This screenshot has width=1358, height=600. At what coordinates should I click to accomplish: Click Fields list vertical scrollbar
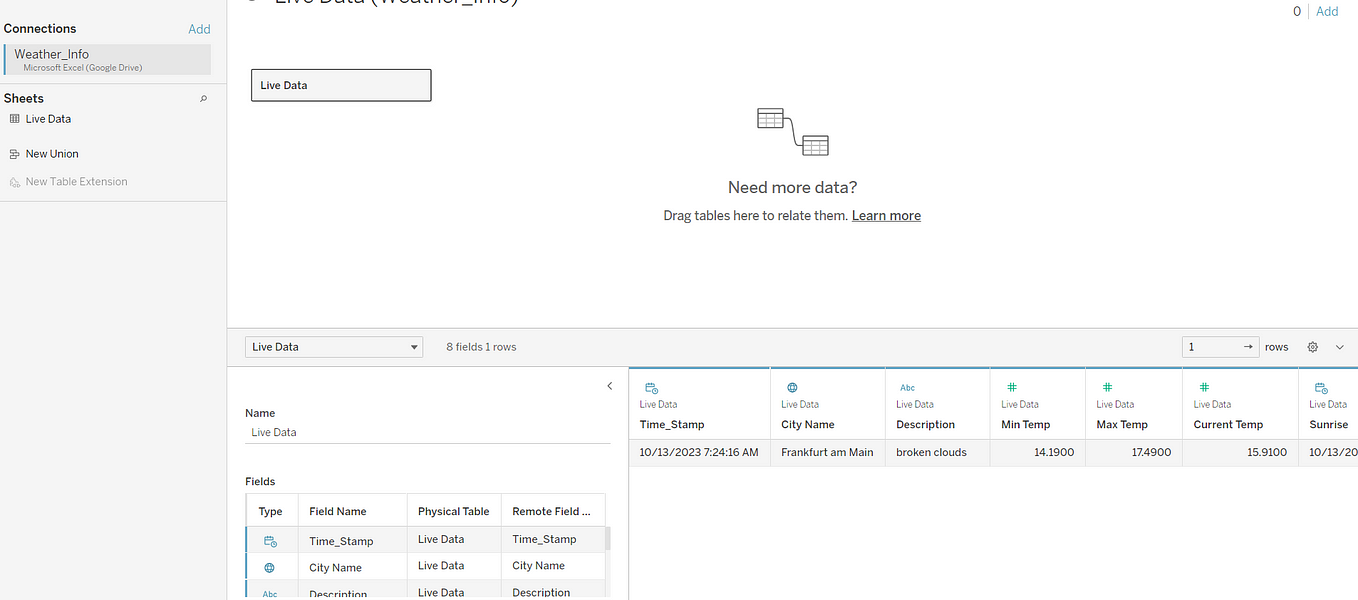coord(608,540)
